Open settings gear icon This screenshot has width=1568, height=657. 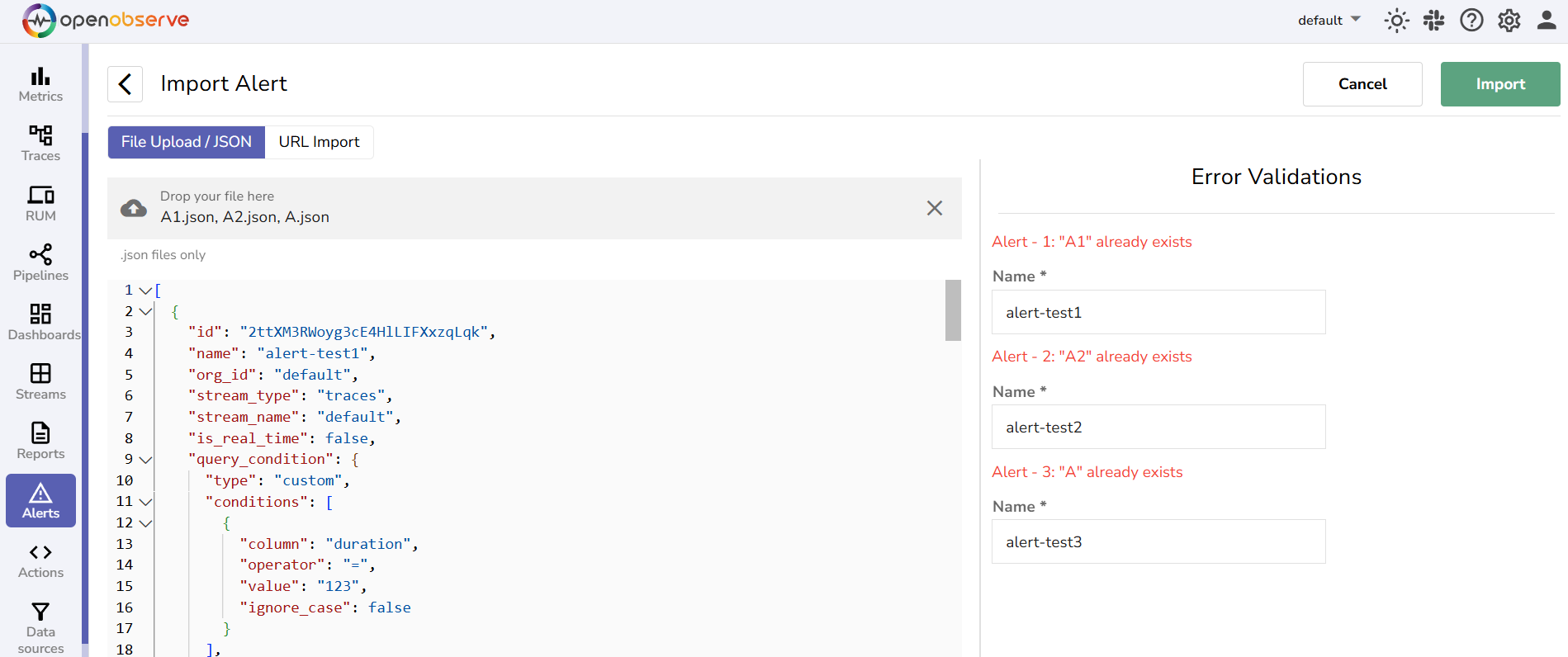pyautogui.click(x=1509, y=21)
